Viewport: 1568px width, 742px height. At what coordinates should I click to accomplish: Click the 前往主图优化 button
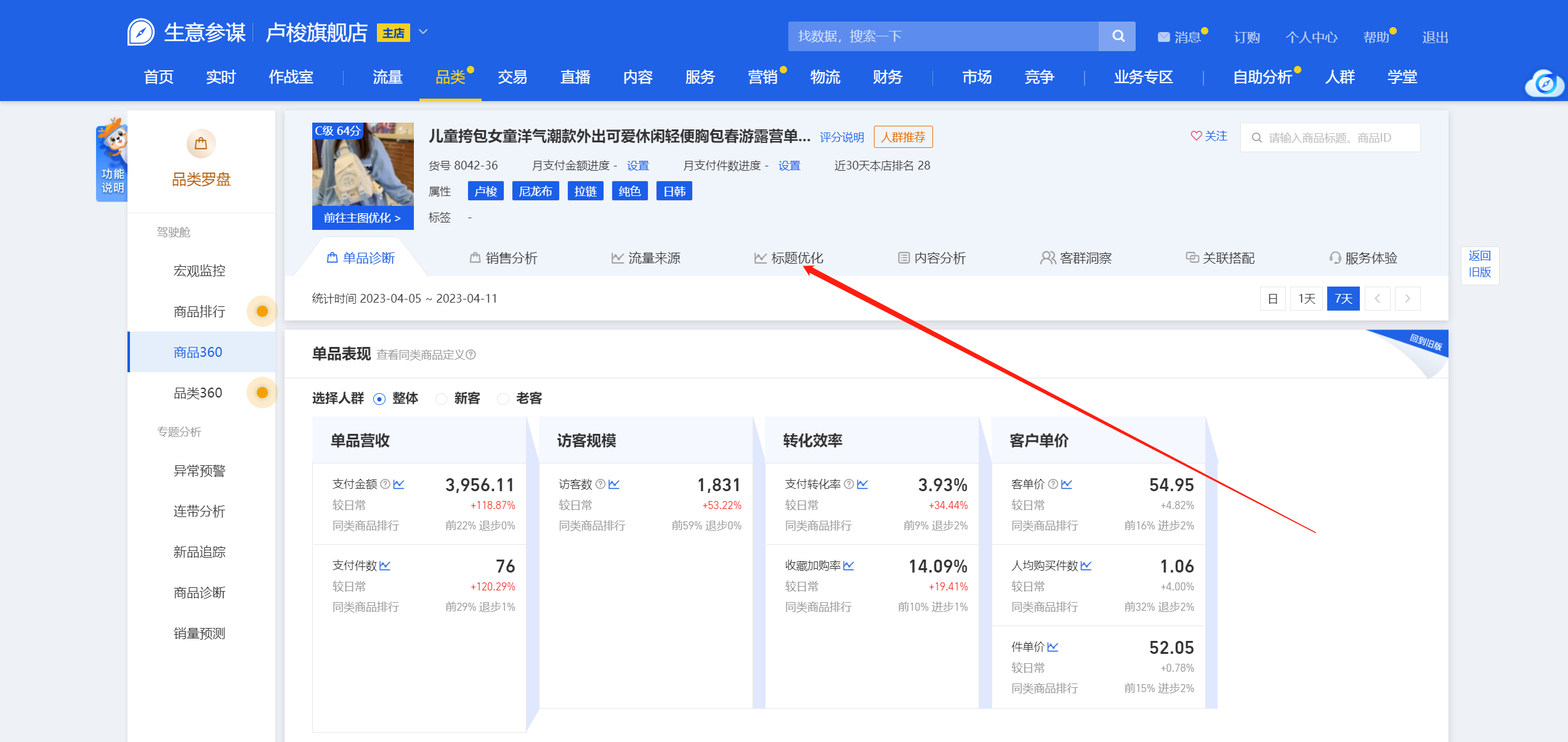362,218
